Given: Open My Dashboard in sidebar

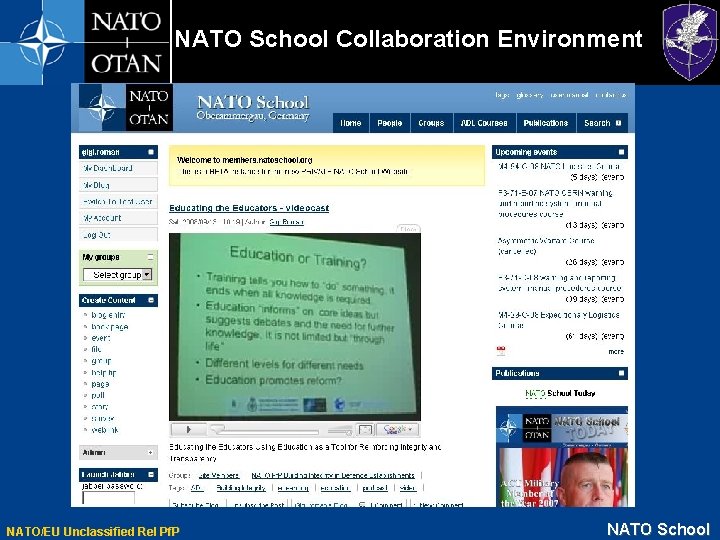Looking at the screenshot, I should 118,169.
